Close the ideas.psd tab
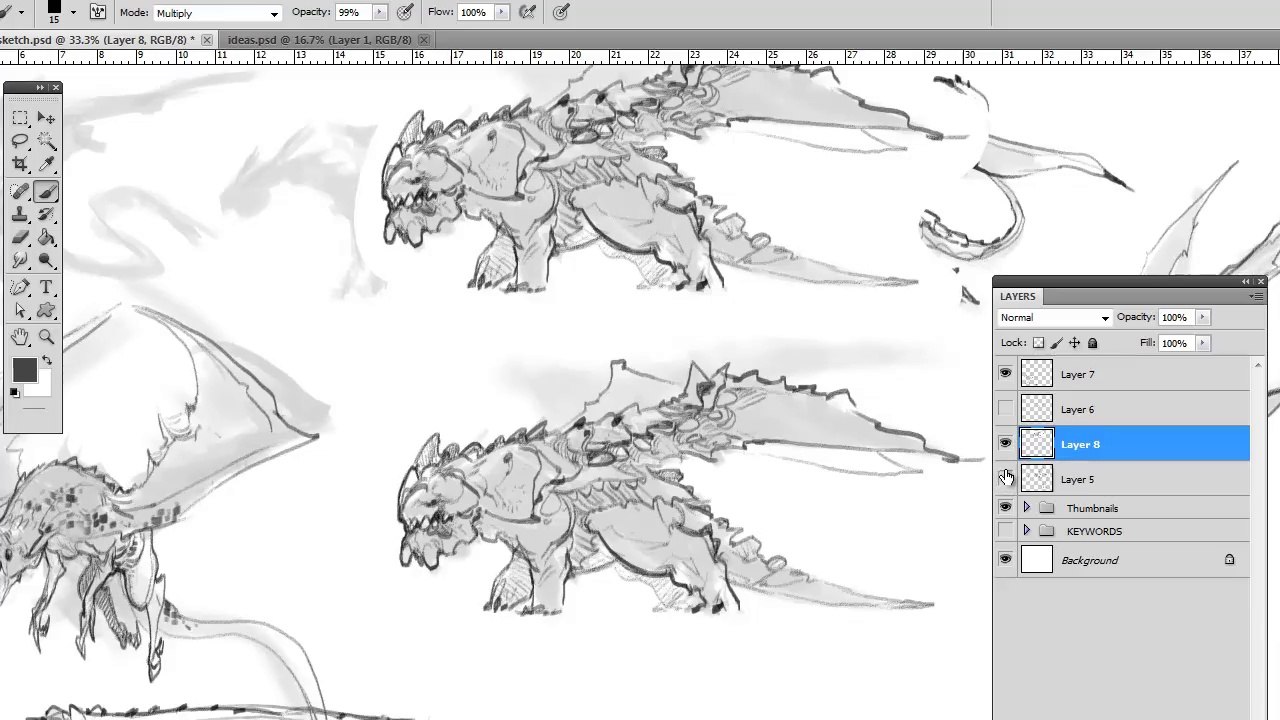 coord(424,40)
